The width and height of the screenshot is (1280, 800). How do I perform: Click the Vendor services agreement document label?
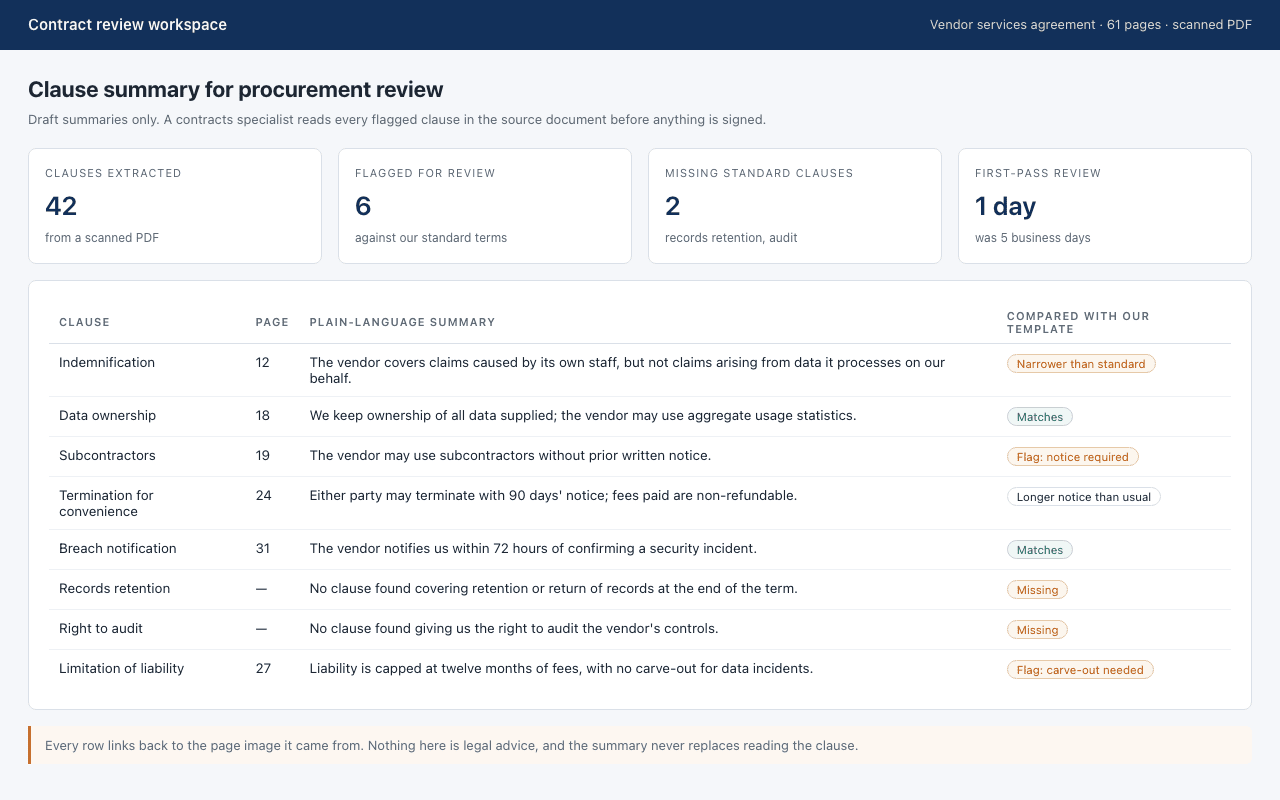(x=1090, y=25)
